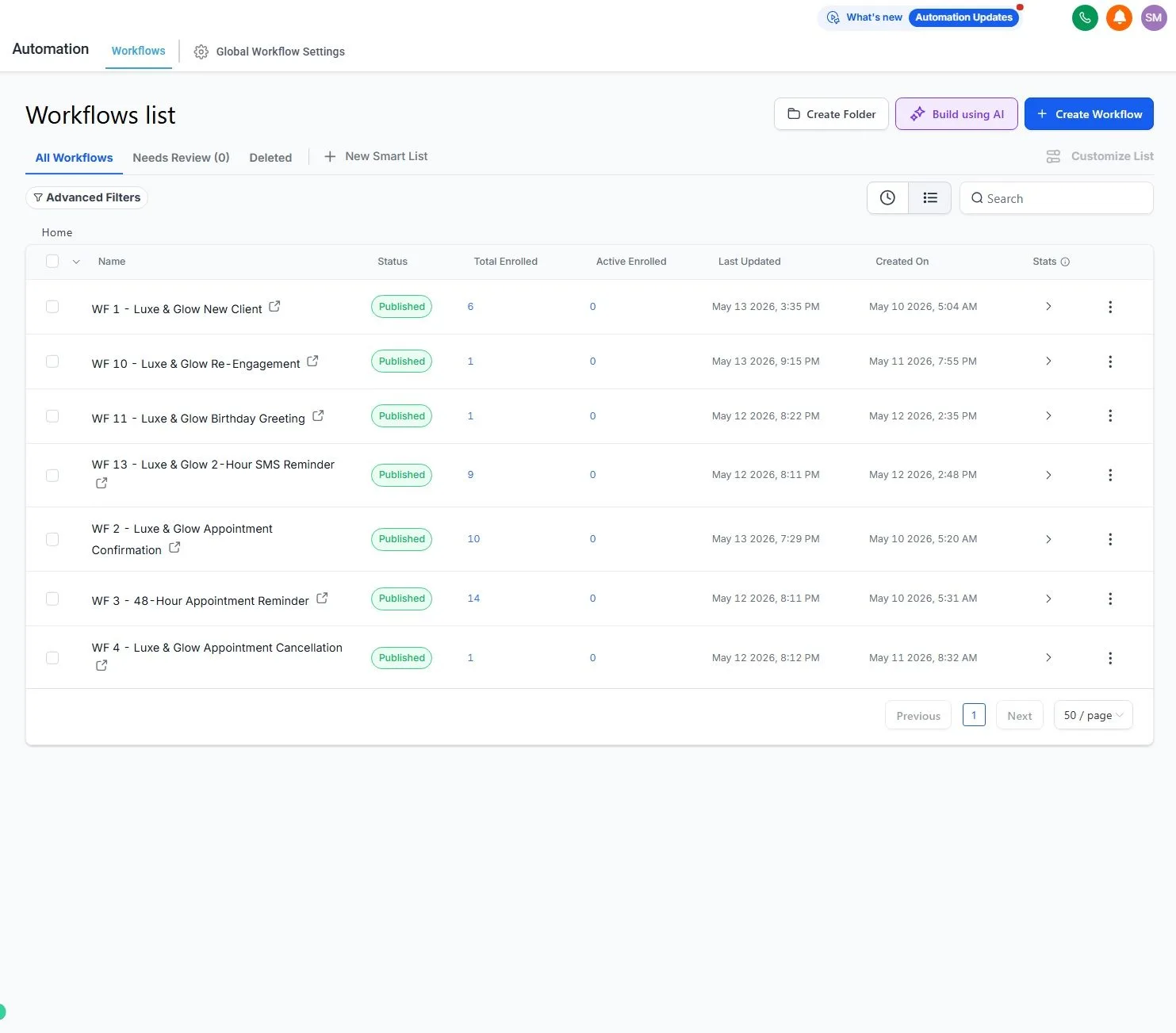This screenshot has height=1033, width=1176.
Task: Select checkbox for WF 11 Birthday Greeting
Action: click(x=52, y=415)
